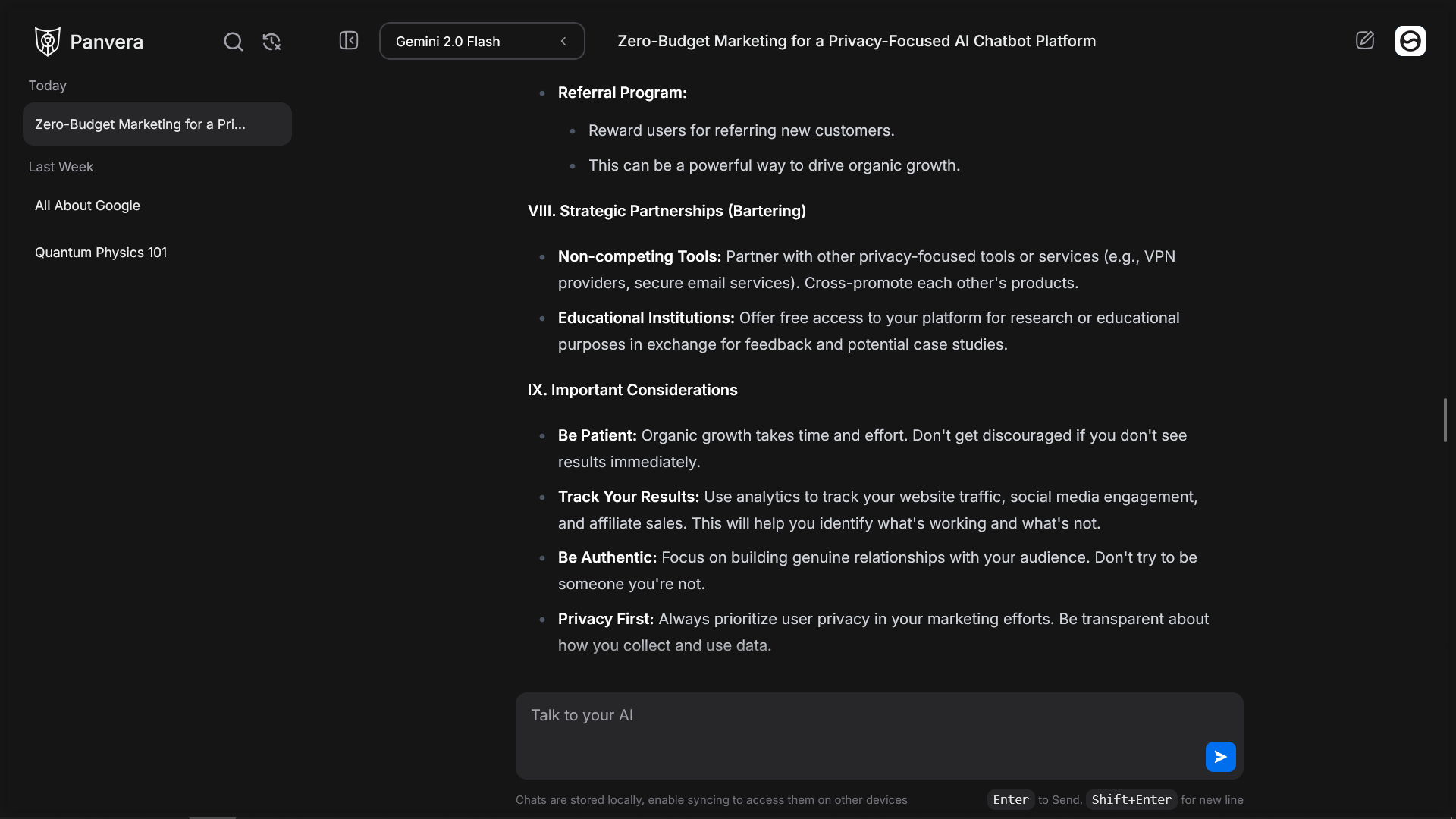
Task: Click the enable syncing notice text
Action: tap(711, 800)
